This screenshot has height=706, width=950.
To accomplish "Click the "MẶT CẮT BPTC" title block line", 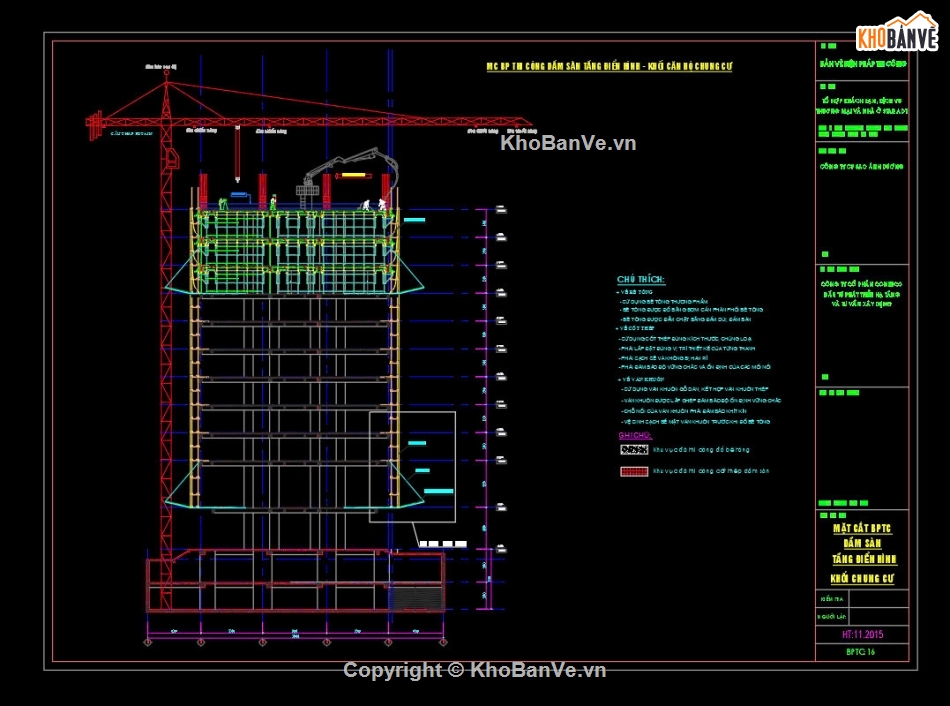I will pyautogui.click(x=862, y=528).
